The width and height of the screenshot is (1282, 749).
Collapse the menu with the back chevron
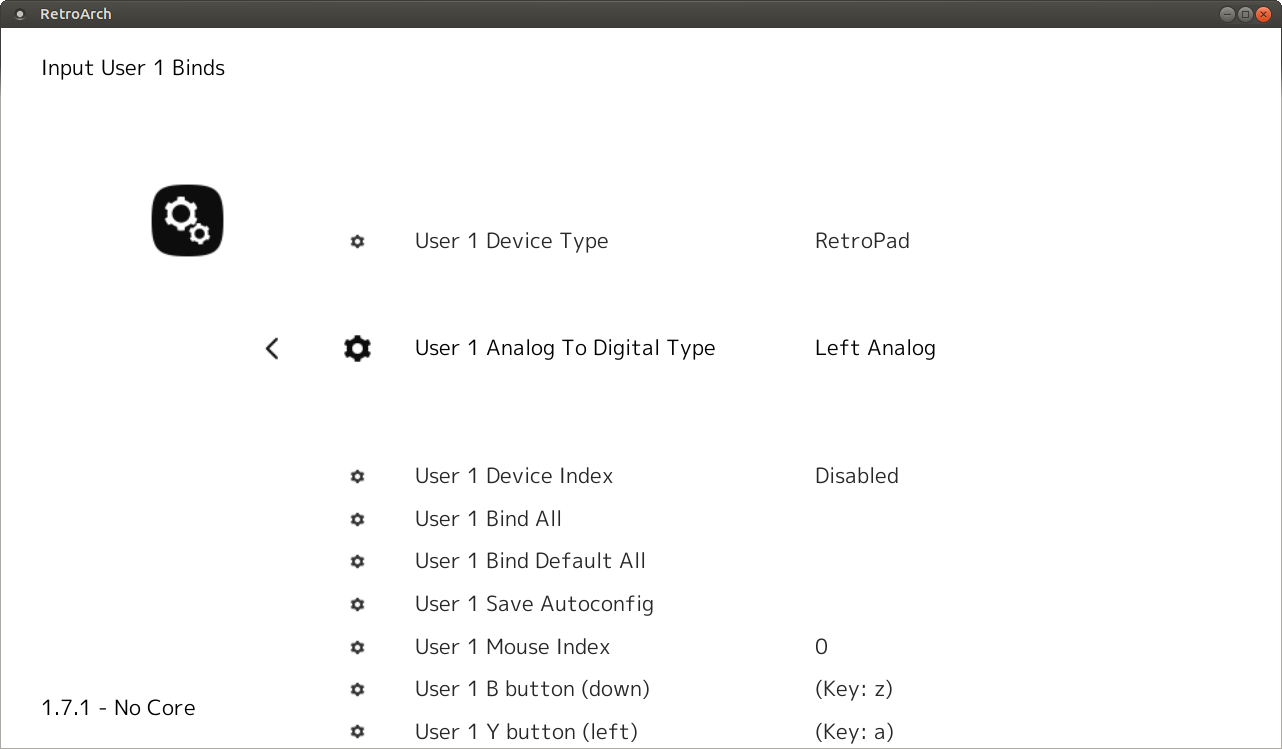tap(271, 348)
